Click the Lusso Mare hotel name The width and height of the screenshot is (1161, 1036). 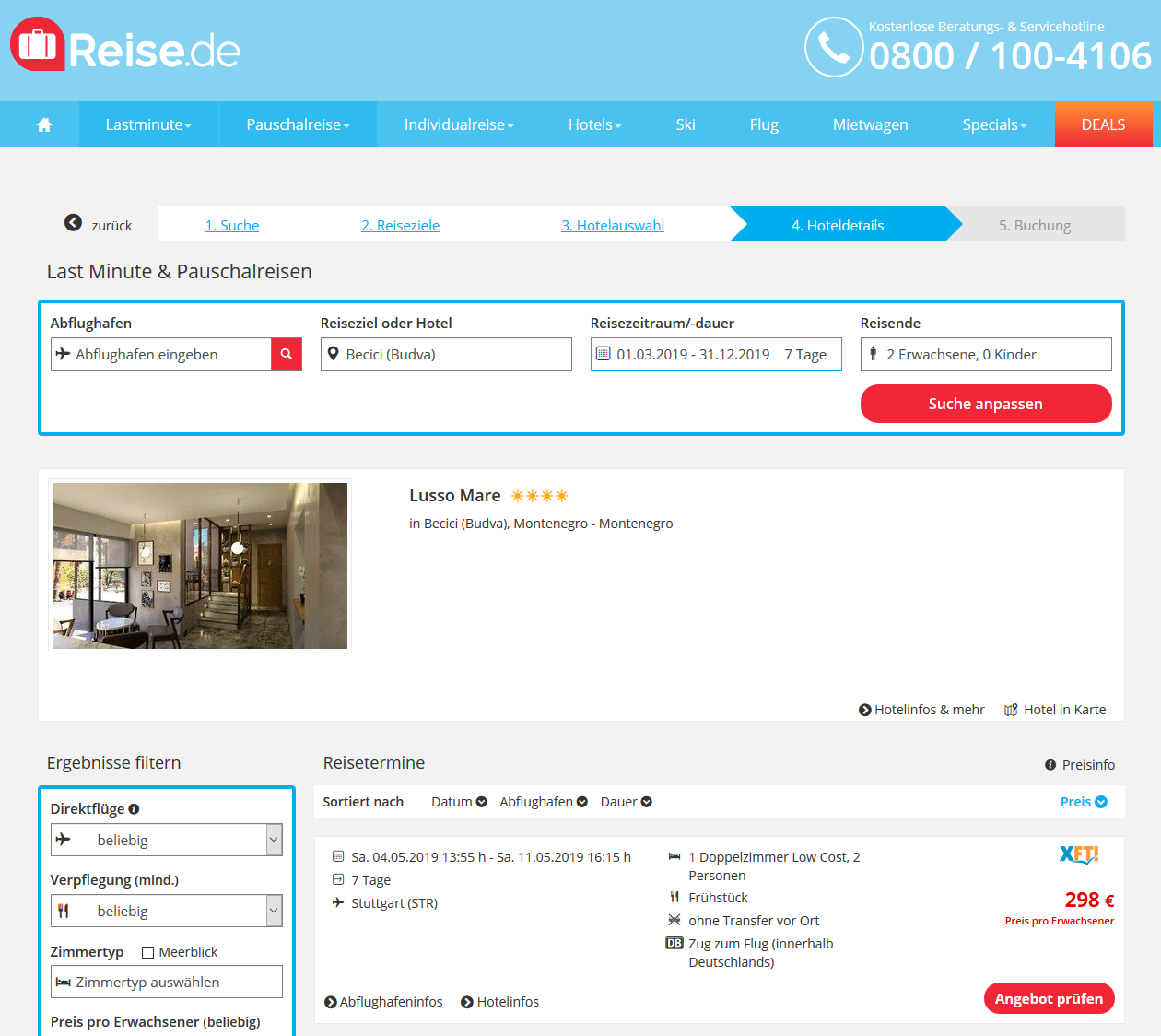click(455, 496)
